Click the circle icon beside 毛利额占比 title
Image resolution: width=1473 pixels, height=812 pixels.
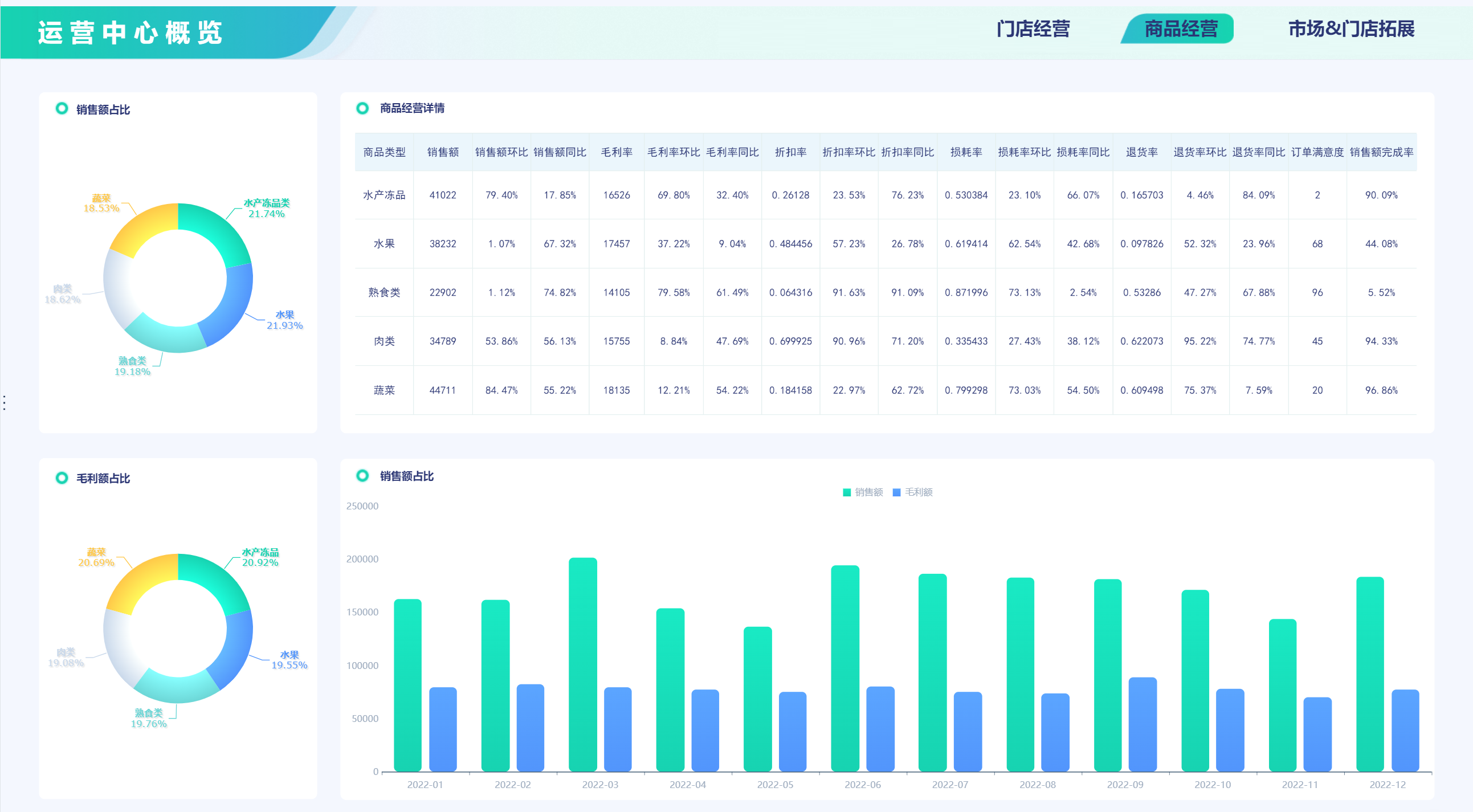click(62, 478)
